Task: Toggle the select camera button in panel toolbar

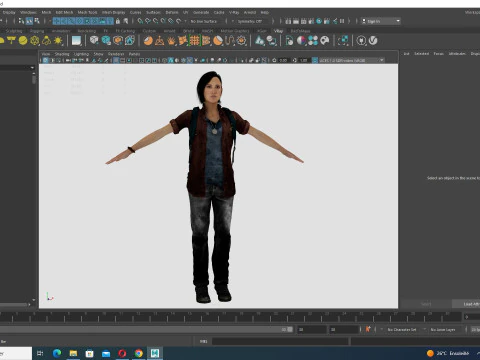Action: pos(45,60)
